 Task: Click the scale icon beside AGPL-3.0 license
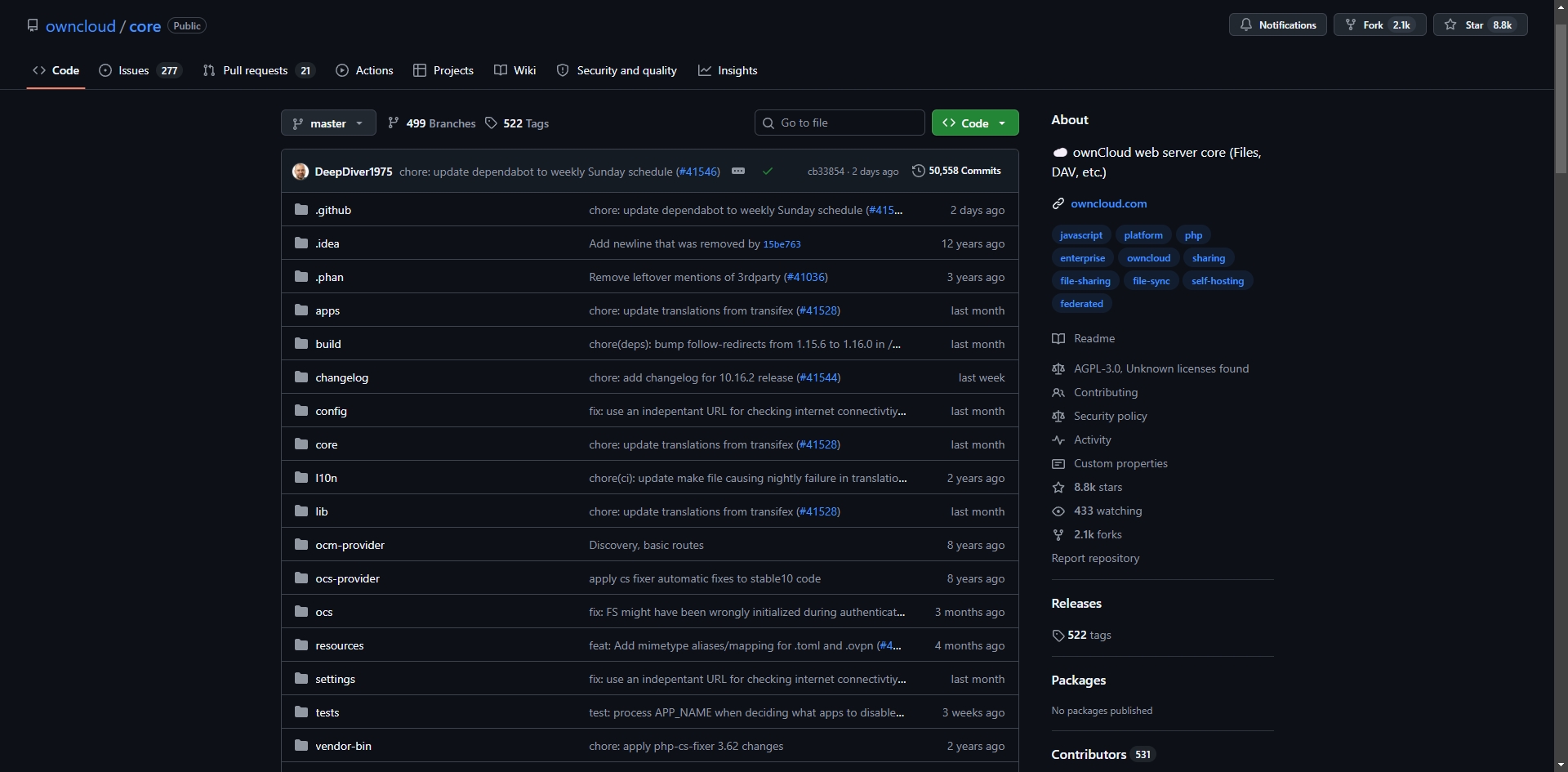coord(1058,368)
